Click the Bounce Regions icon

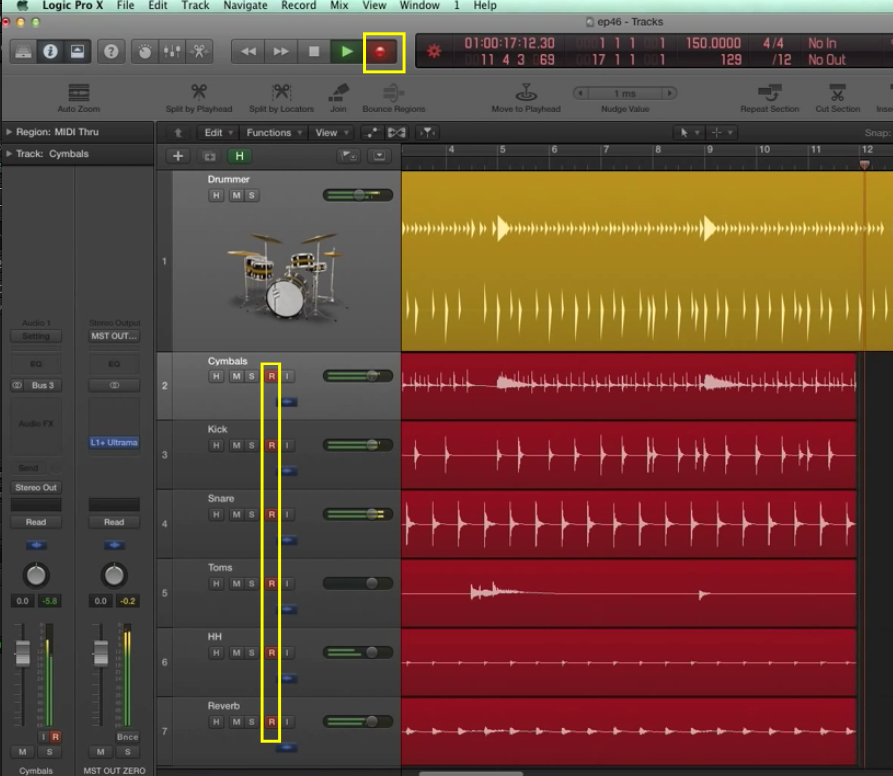point(394,92)
